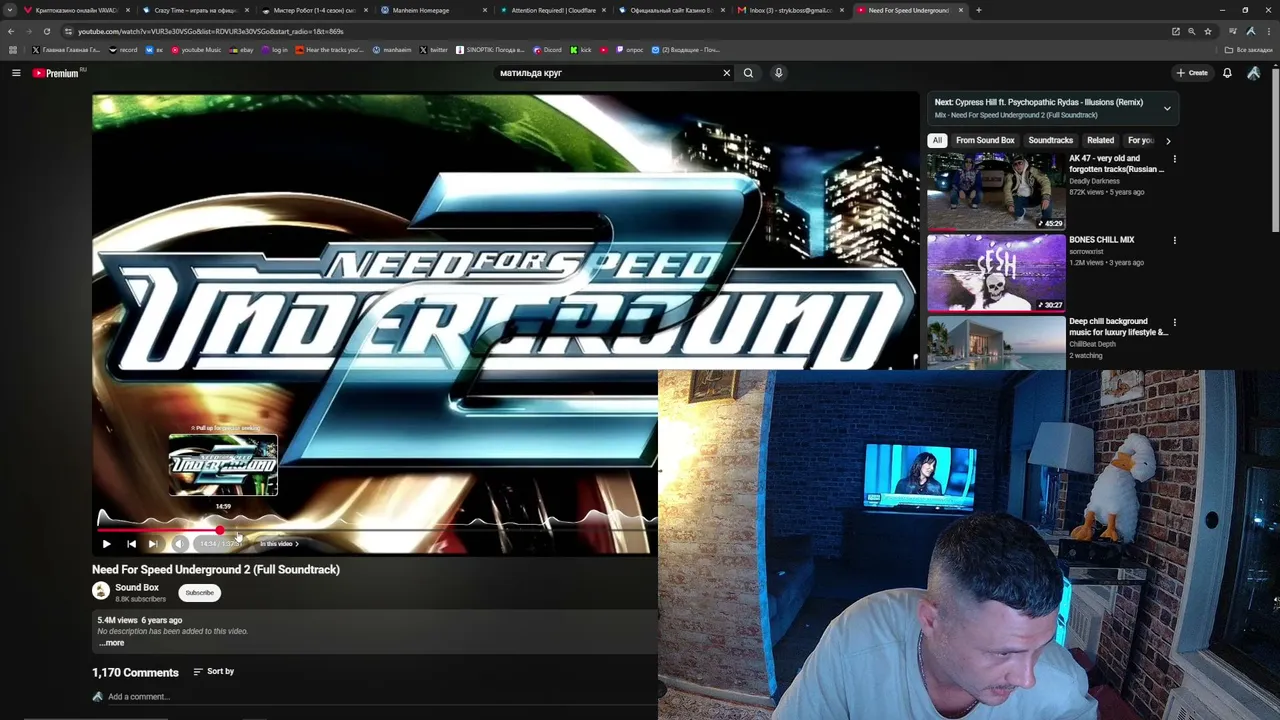Open the youtube Music bookmark
The height and width of the screenshot is (720, 1280).
click(196, 50)
